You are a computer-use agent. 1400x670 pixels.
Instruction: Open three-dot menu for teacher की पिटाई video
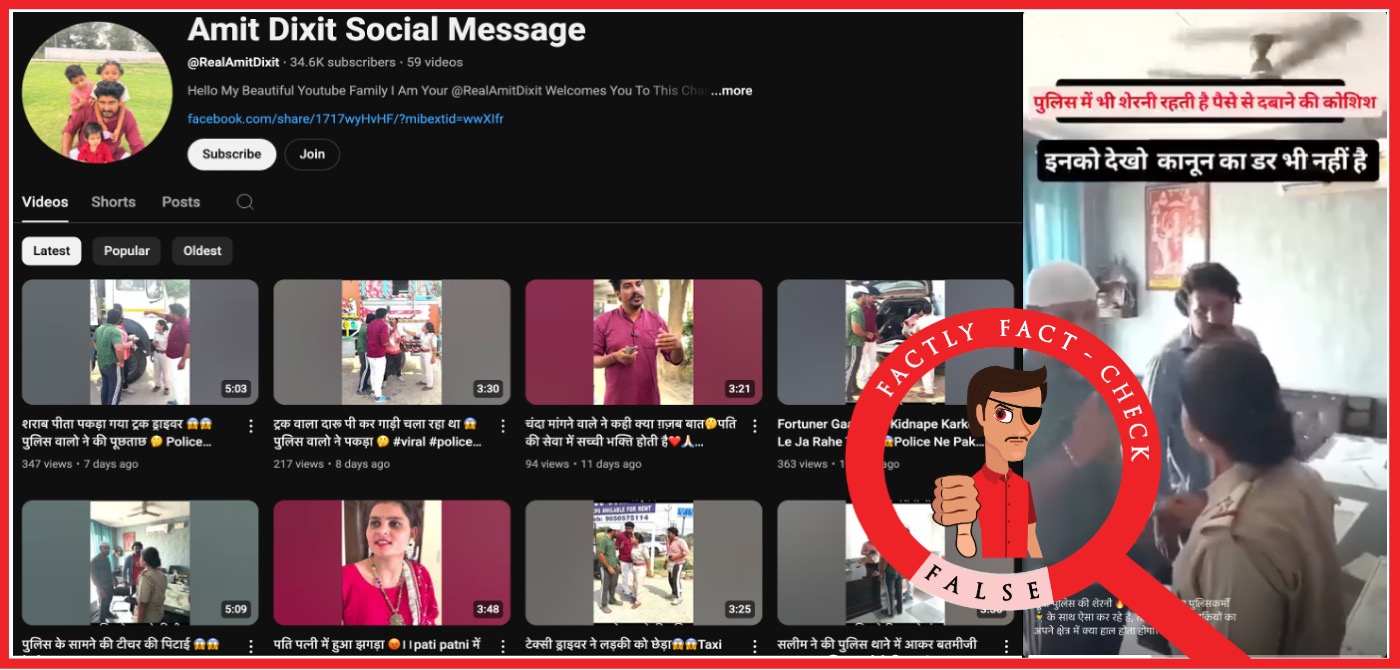(251, 646)
